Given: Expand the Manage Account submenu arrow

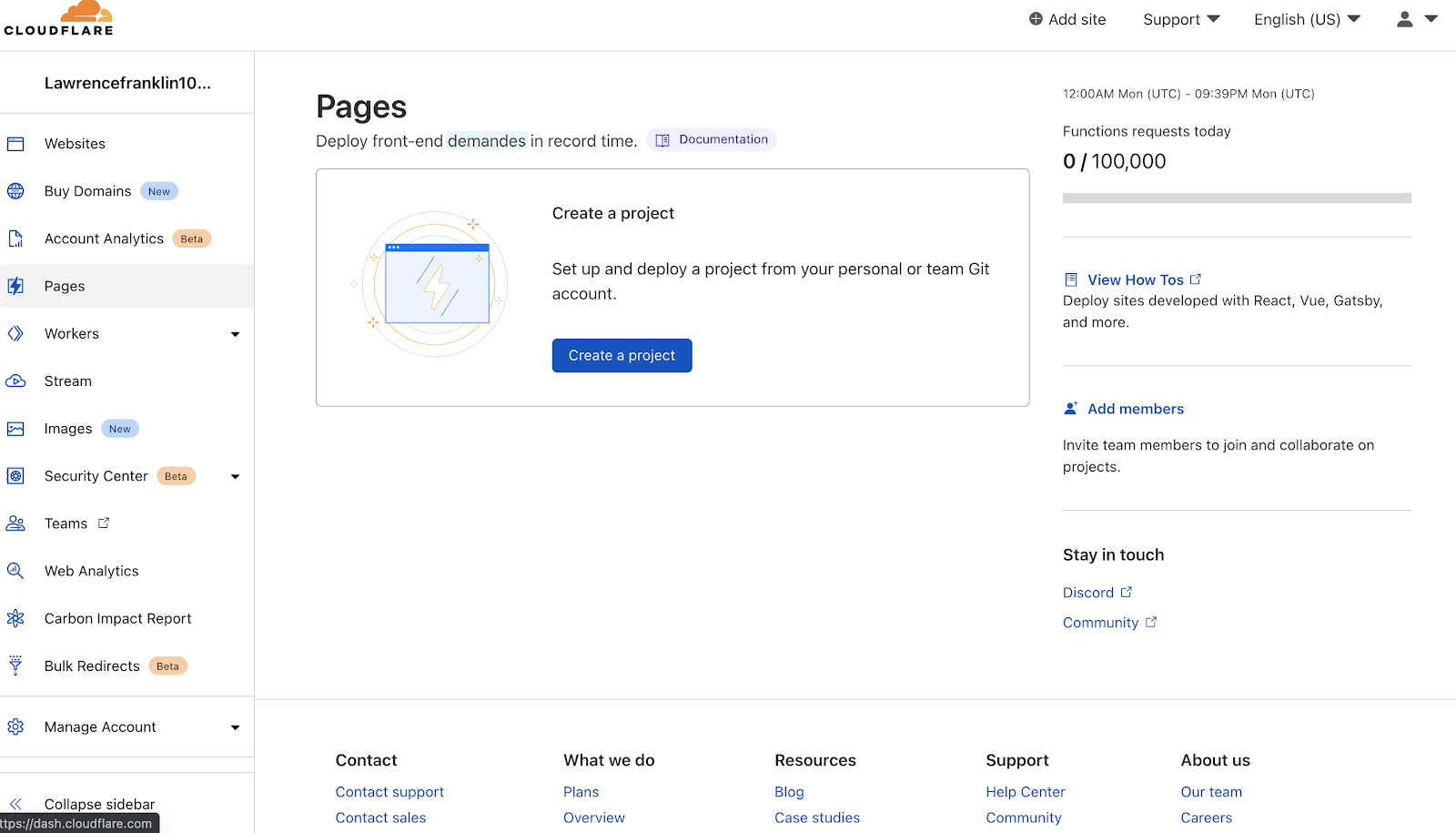Looking at the screenshot, I should click(236, 727).
